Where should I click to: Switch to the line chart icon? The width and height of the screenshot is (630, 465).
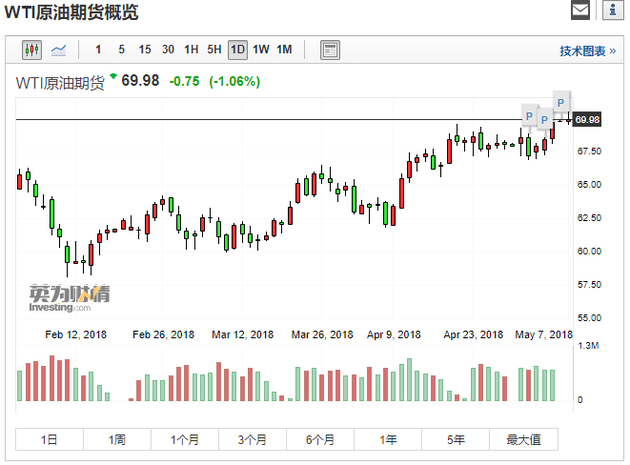(x=59, y=49)
